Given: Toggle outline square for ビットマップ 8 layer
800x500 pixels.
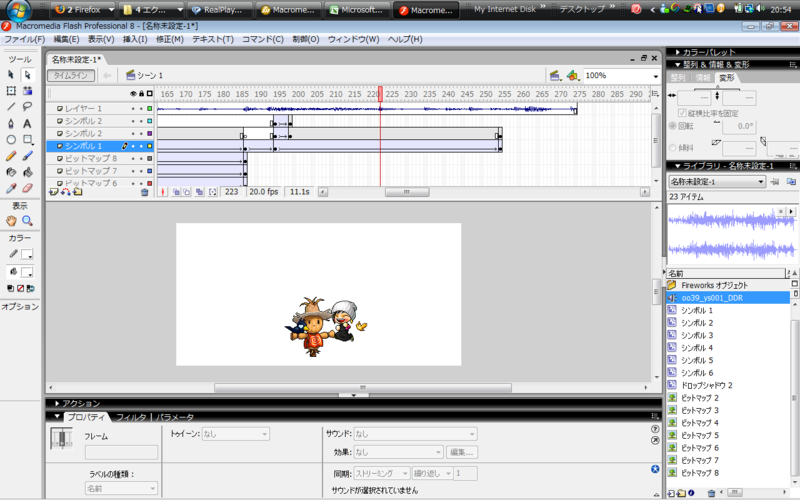Looking at the screenshot, I should pyautogui.click(x=149, y=159).
